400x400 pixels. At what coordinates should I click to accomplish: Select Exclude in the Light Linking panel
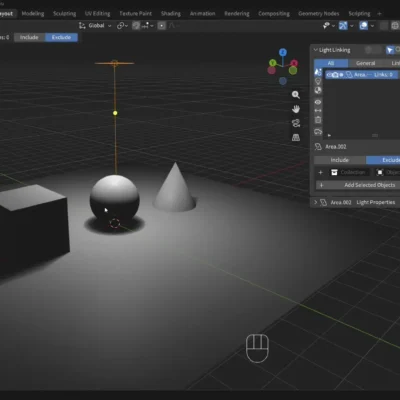tap(383, 160)
